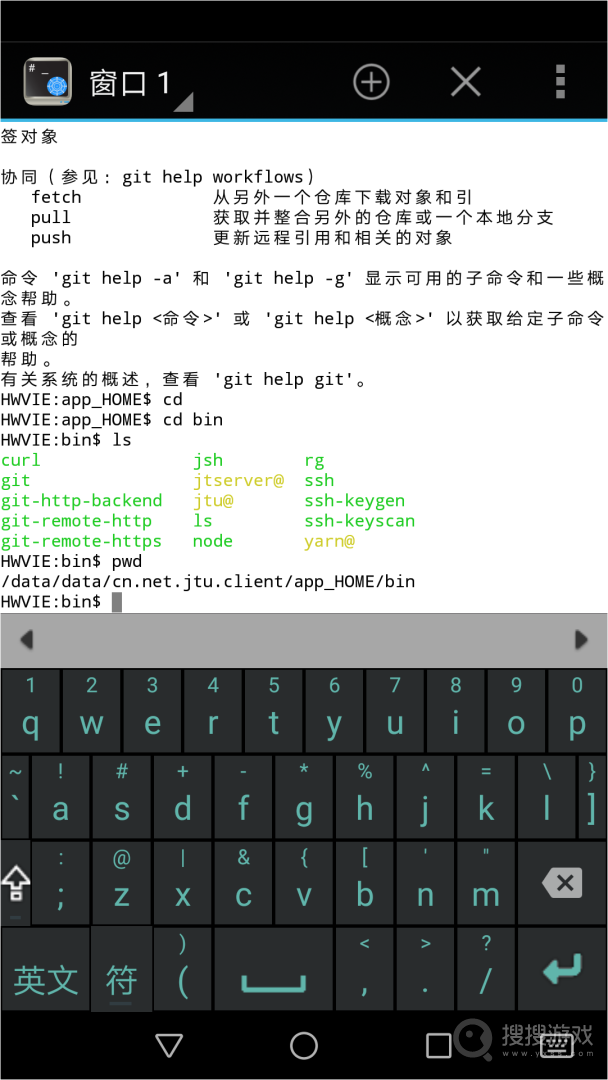Tap the semicolon colon key
Screen dimensions: 608x1080
pyautogui.click(x=61, y=882)
